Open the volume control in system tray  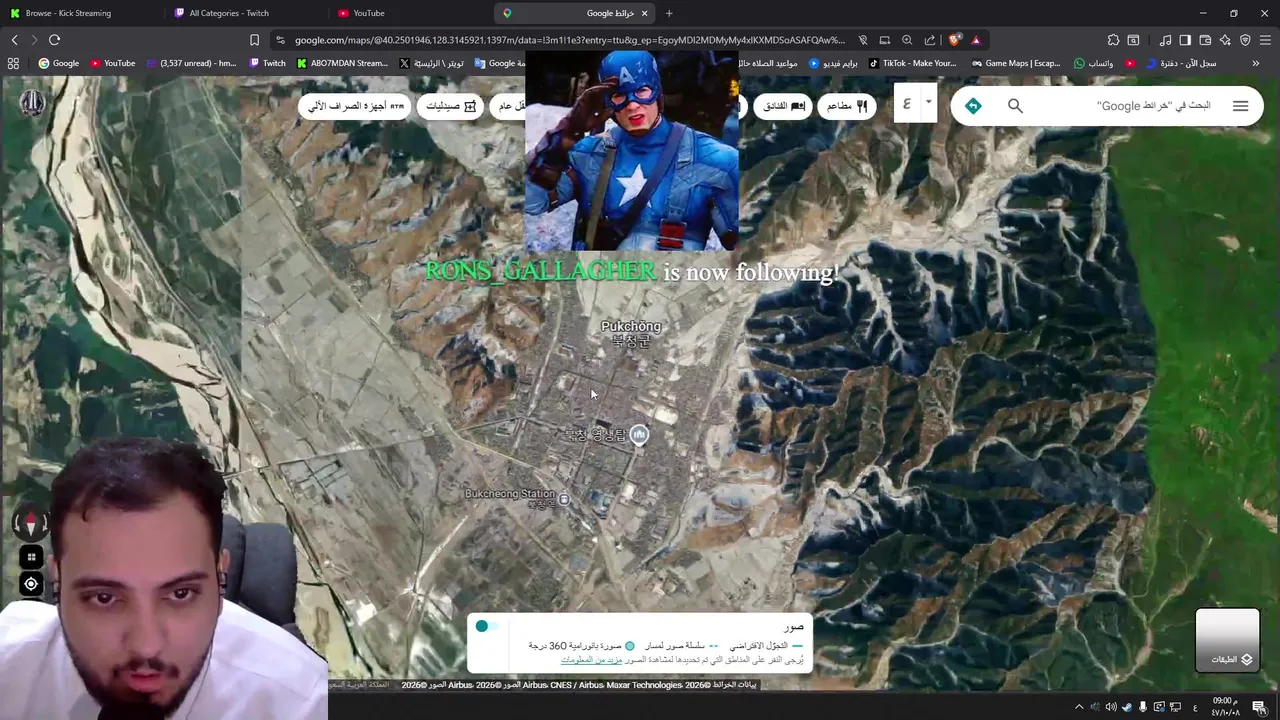(x=1111, y=707)
